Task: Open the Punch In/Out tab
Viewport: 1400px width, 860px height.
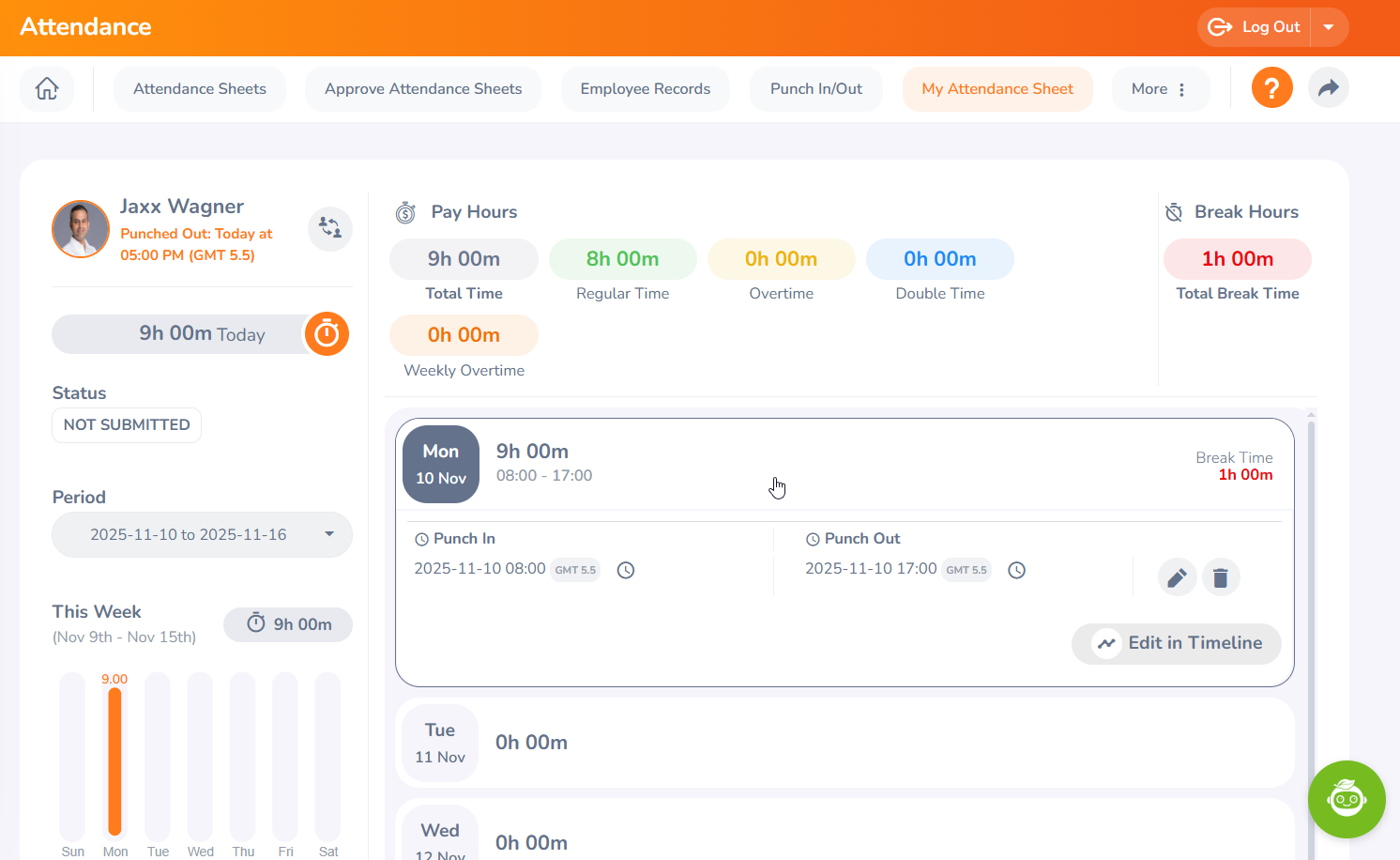Action: coord(815,89)
